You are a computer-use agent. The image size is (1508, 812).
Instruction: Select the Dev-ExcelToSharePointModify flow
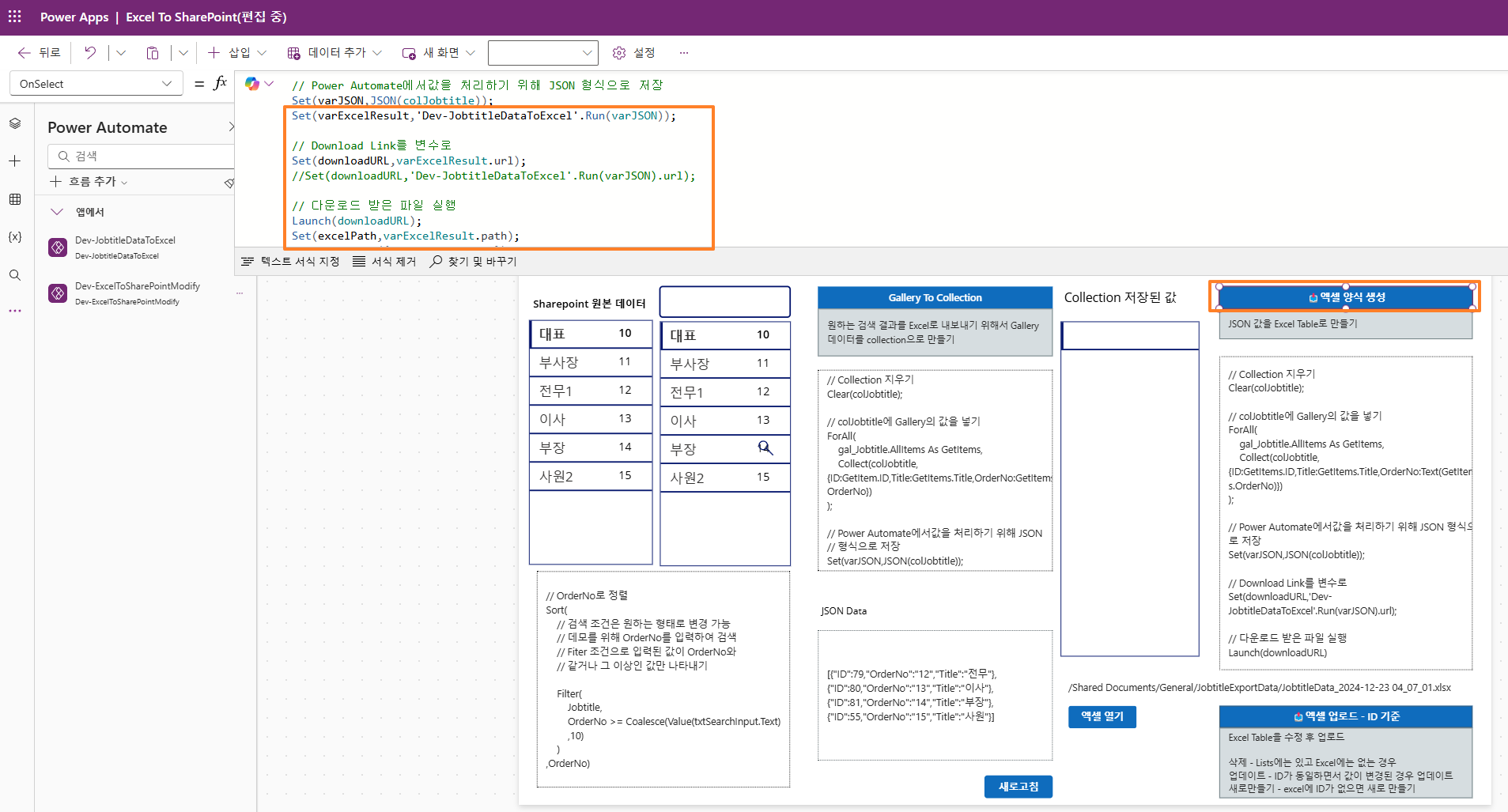tap(134, 293)
